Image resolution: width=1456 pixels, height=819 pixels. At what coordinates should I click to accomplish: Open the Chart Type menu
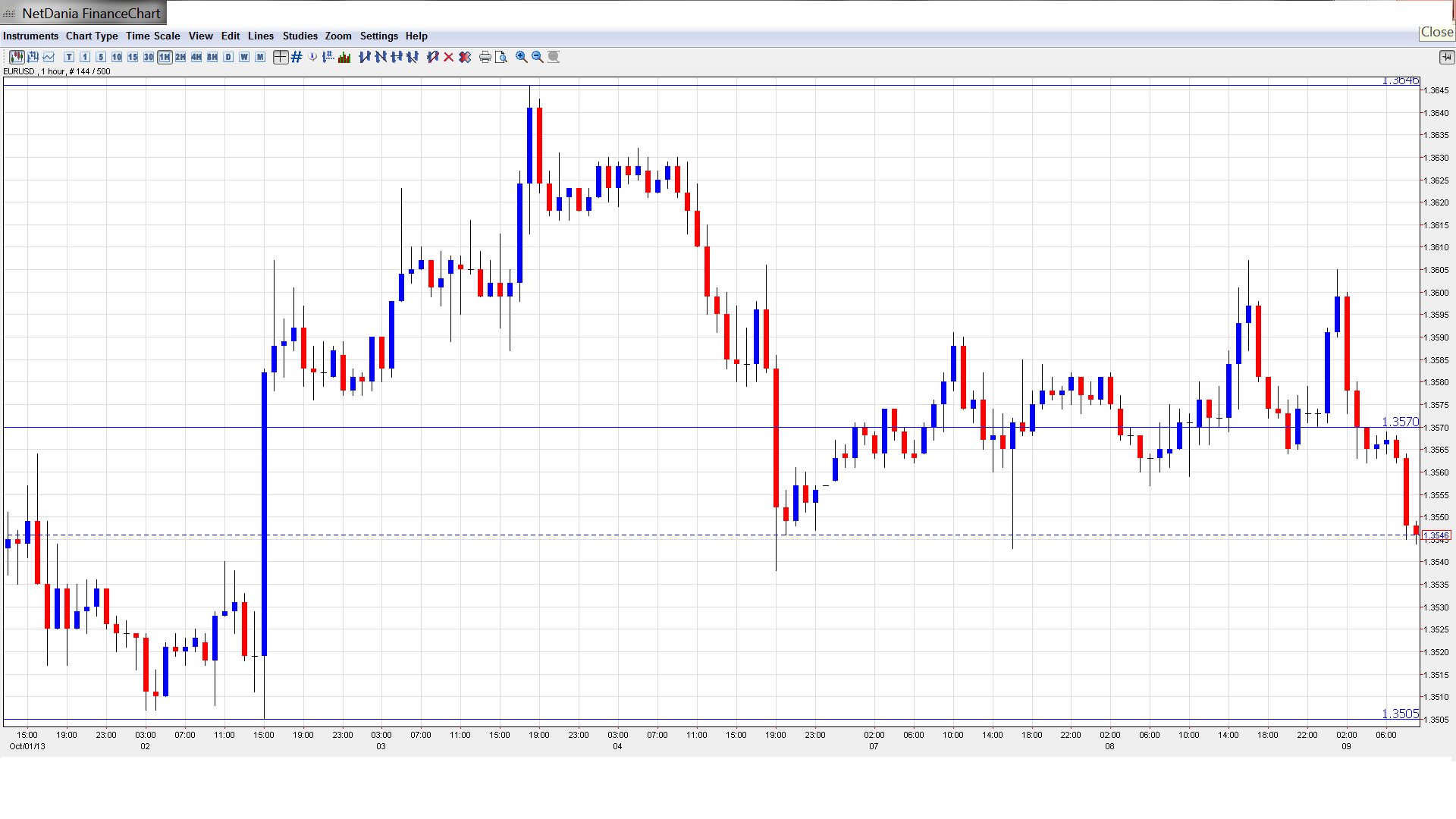point(92,36)
